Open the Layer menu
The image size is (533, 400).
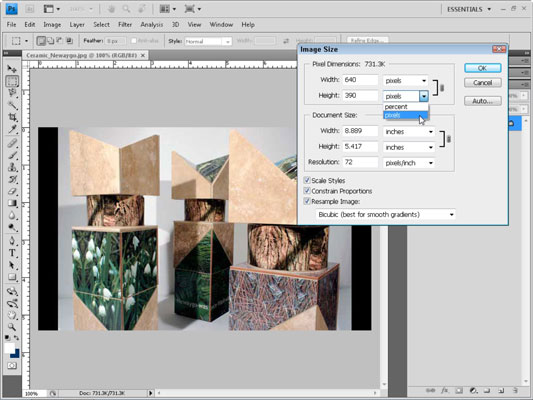(x=77, y=24)
